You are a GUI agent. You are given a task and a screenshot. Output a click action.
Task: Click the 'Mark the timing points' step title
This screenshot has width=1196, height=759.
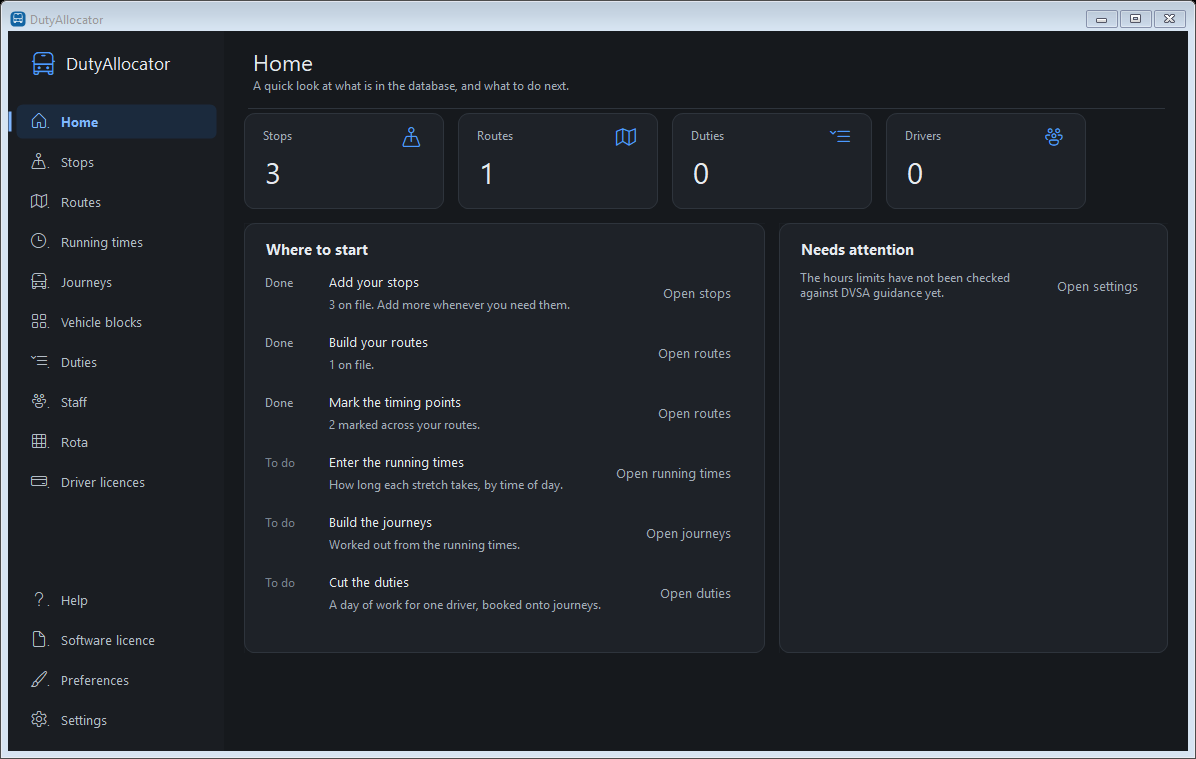pyautogui.click(x=395, y=402)
